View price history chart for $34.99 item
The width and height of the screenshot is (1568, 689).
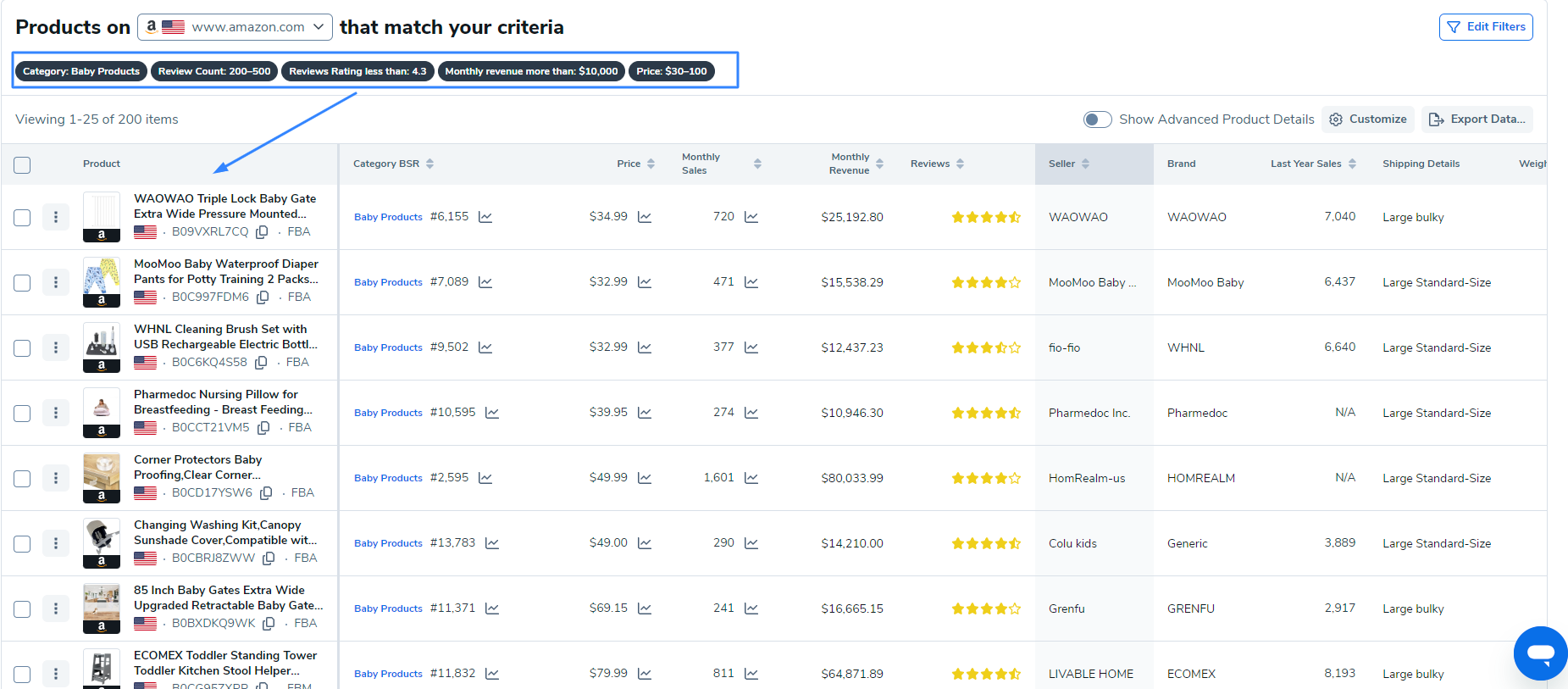645,217
